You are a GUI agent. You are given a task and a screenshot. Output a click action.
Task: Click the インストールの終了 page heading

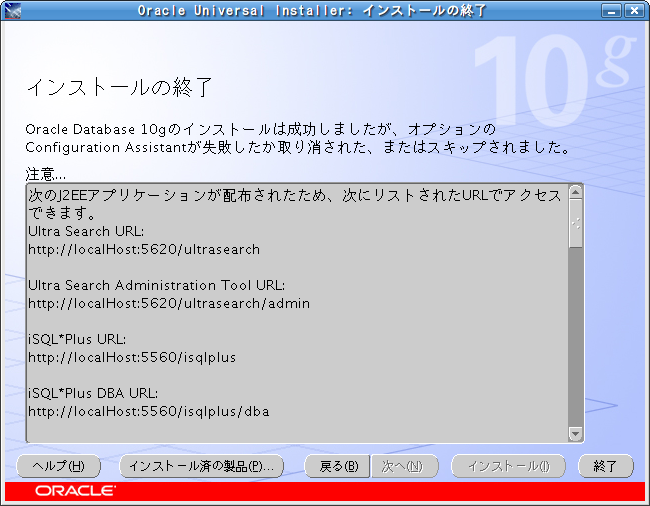[119, 87]
